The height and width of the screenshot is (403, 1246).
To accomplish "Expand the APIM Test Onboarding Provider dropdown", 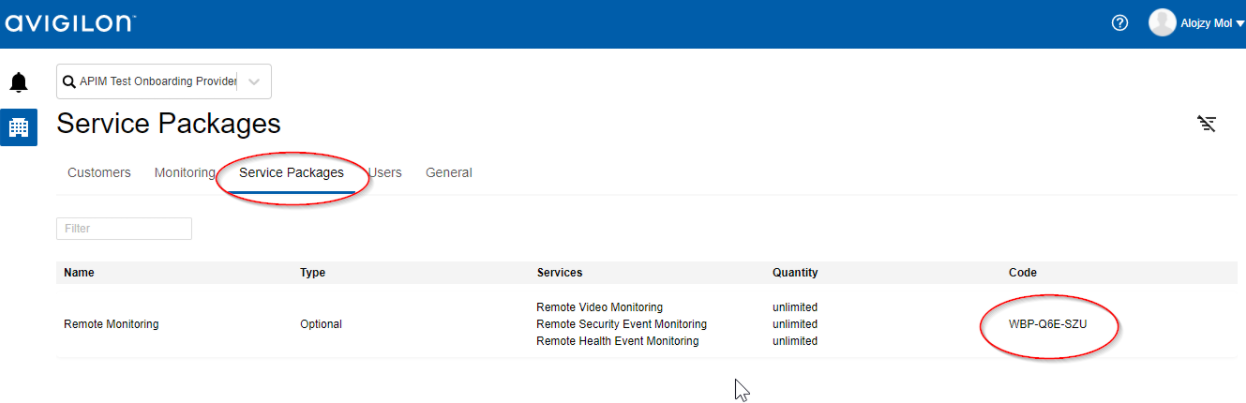I will click(x=254, y=82).
